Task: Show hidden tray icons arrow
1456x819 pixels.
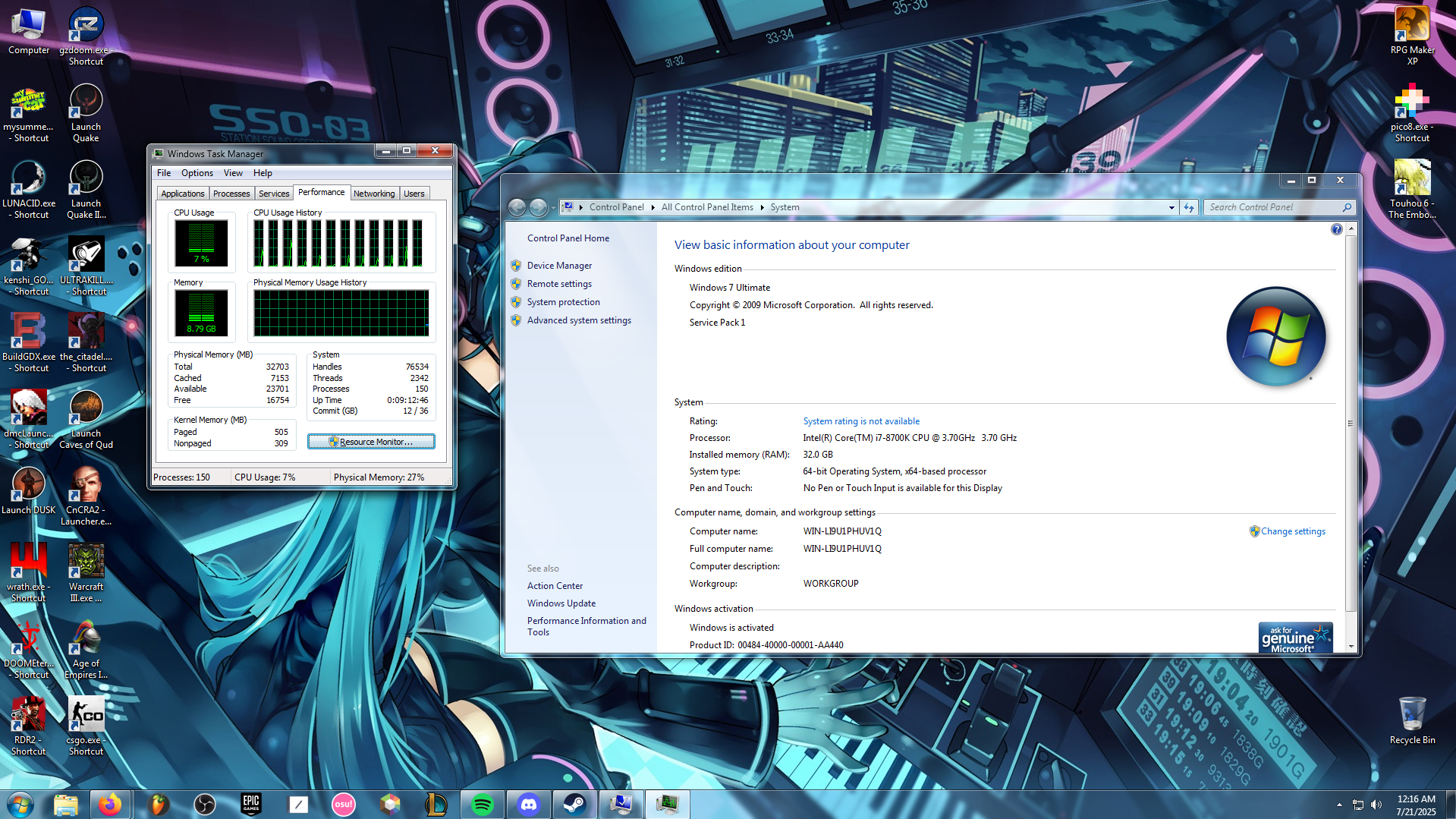Action: (1339, 805)
